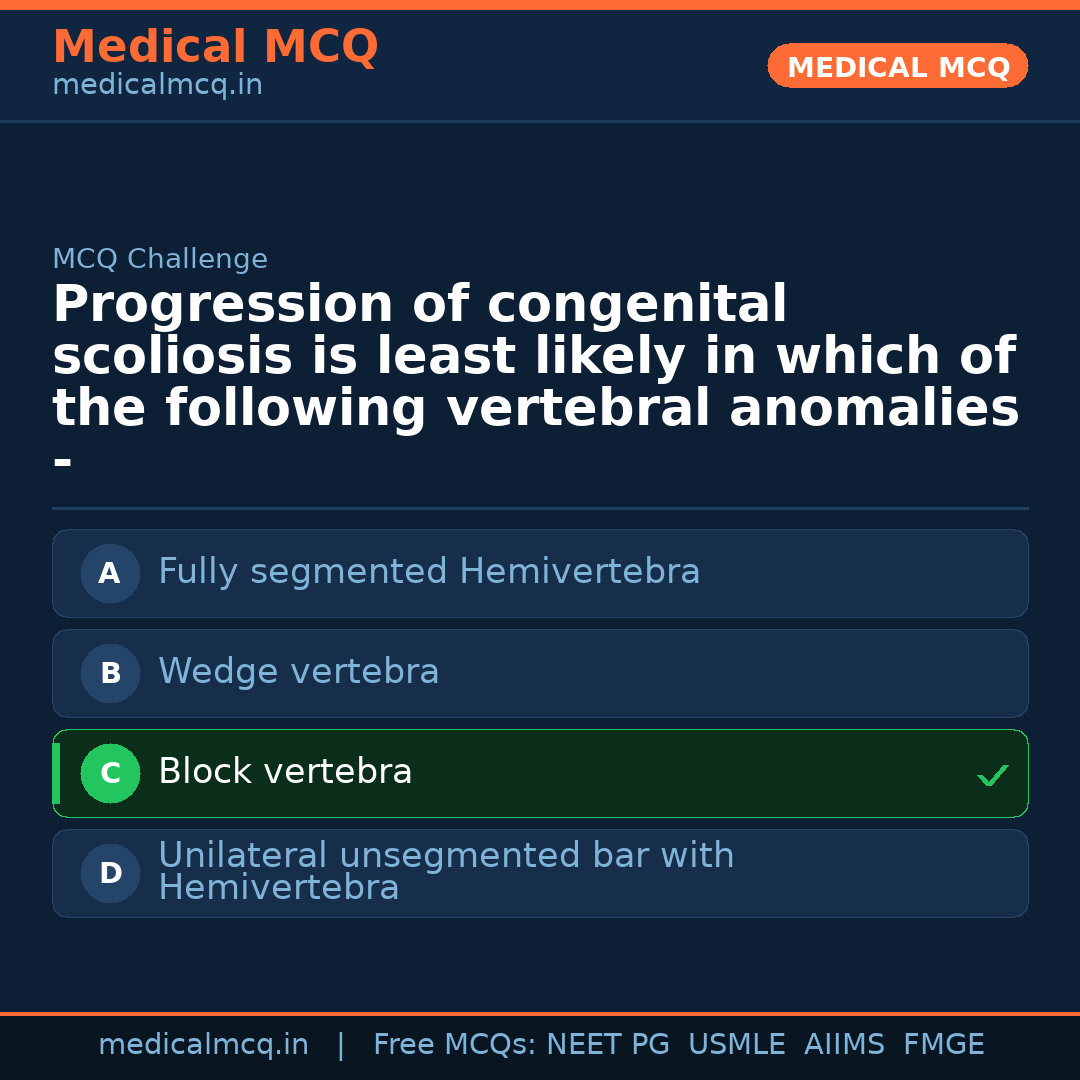Select the Block vertebra answer
1080x1080 pixels.
tap(285, 772)
